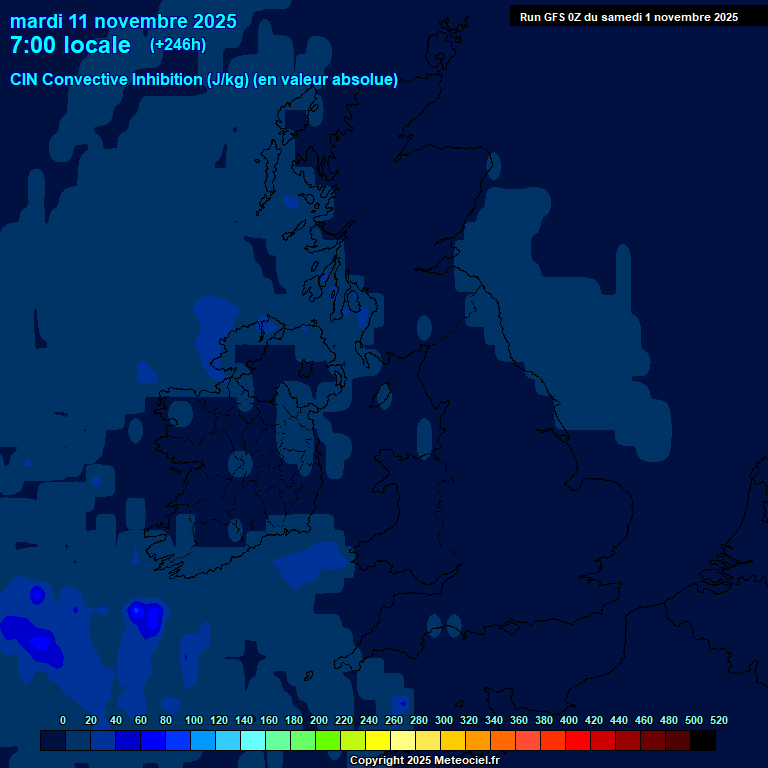Click the Run GFS 0Z run label
This screenshot has height=768, width=768.
628,17
